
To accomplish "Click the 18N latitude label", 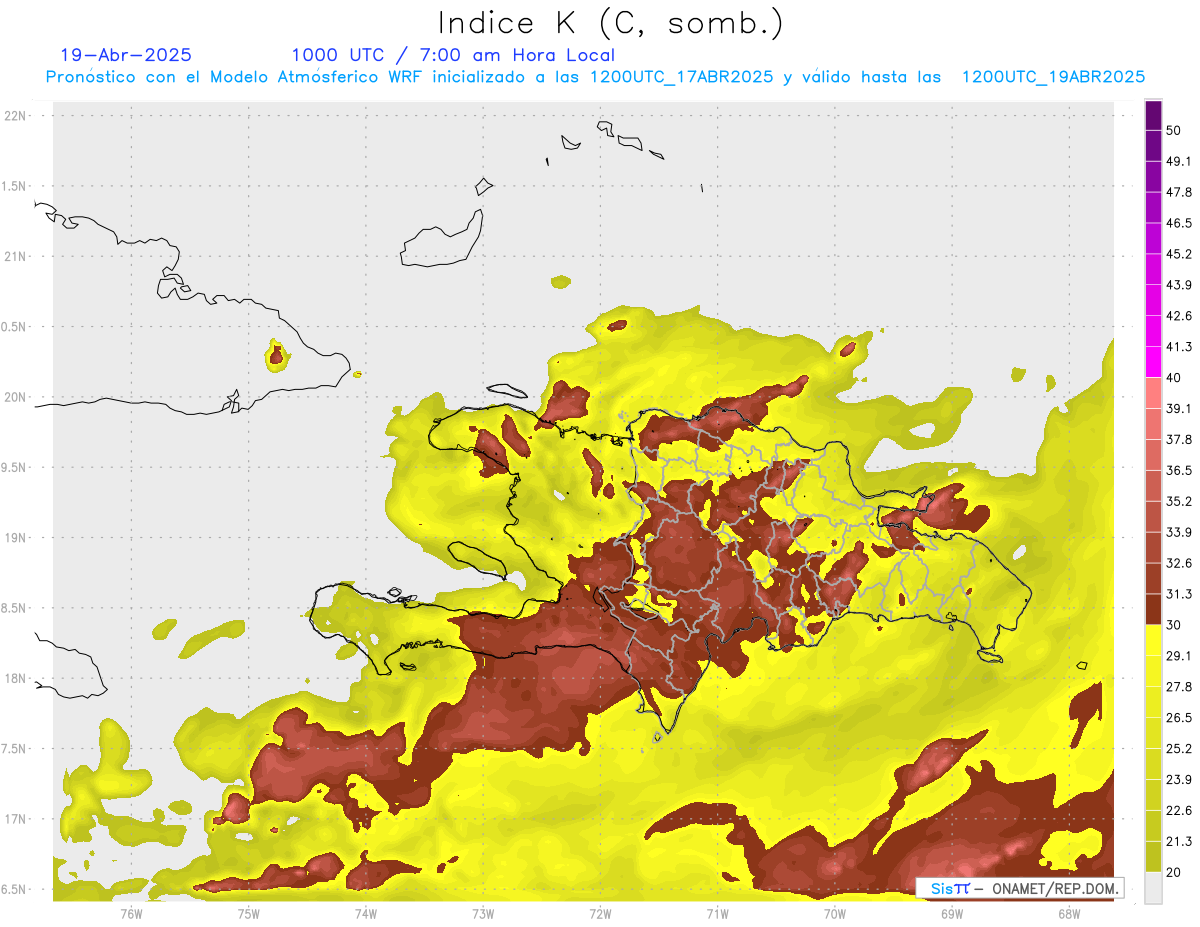I will 16,678.
